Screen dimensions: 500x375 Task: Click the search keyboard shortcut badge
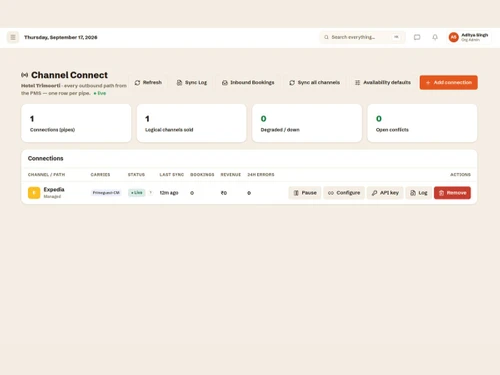click(x=396, y=37)
